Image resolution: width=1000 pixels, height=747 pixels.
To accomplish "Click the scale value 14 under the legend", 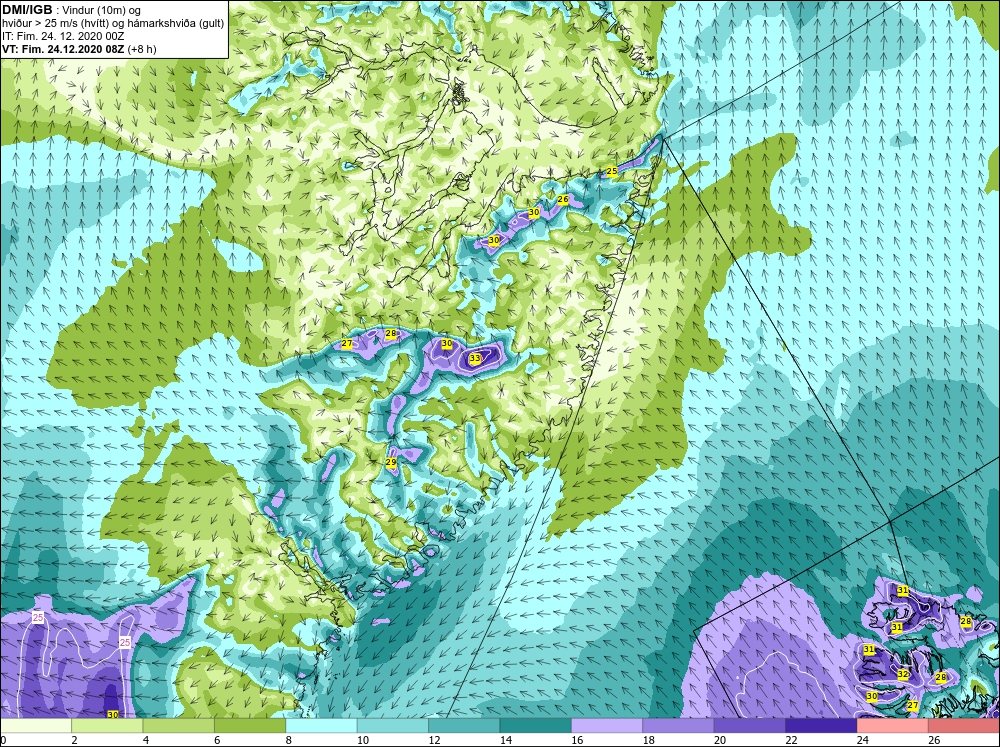I will [x=506, y=740].
